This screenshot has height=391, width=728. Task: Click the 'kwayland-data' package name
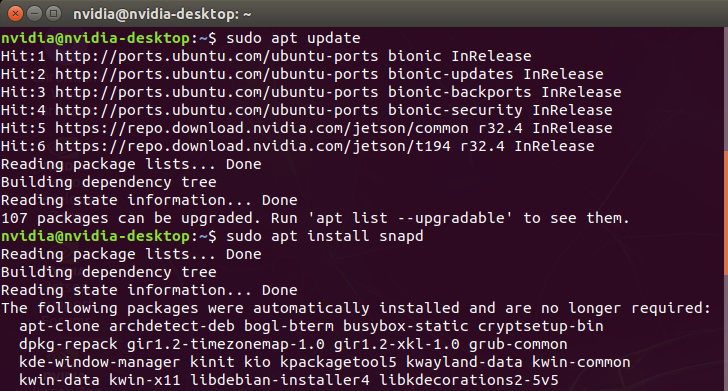pos(464,362)
